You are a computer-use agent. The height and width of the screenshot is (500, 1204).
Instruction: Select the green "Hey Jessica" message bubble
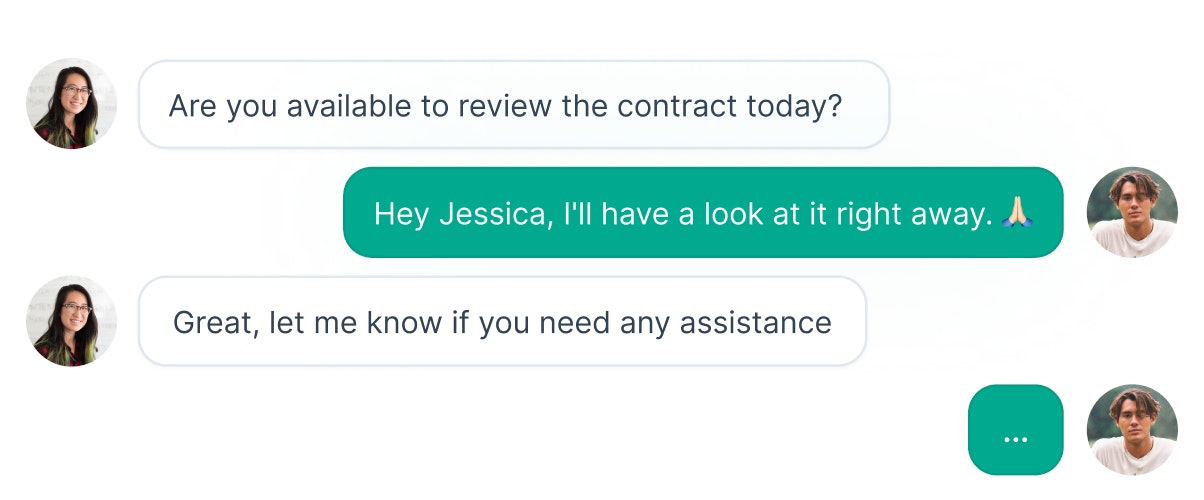[703, 212]
